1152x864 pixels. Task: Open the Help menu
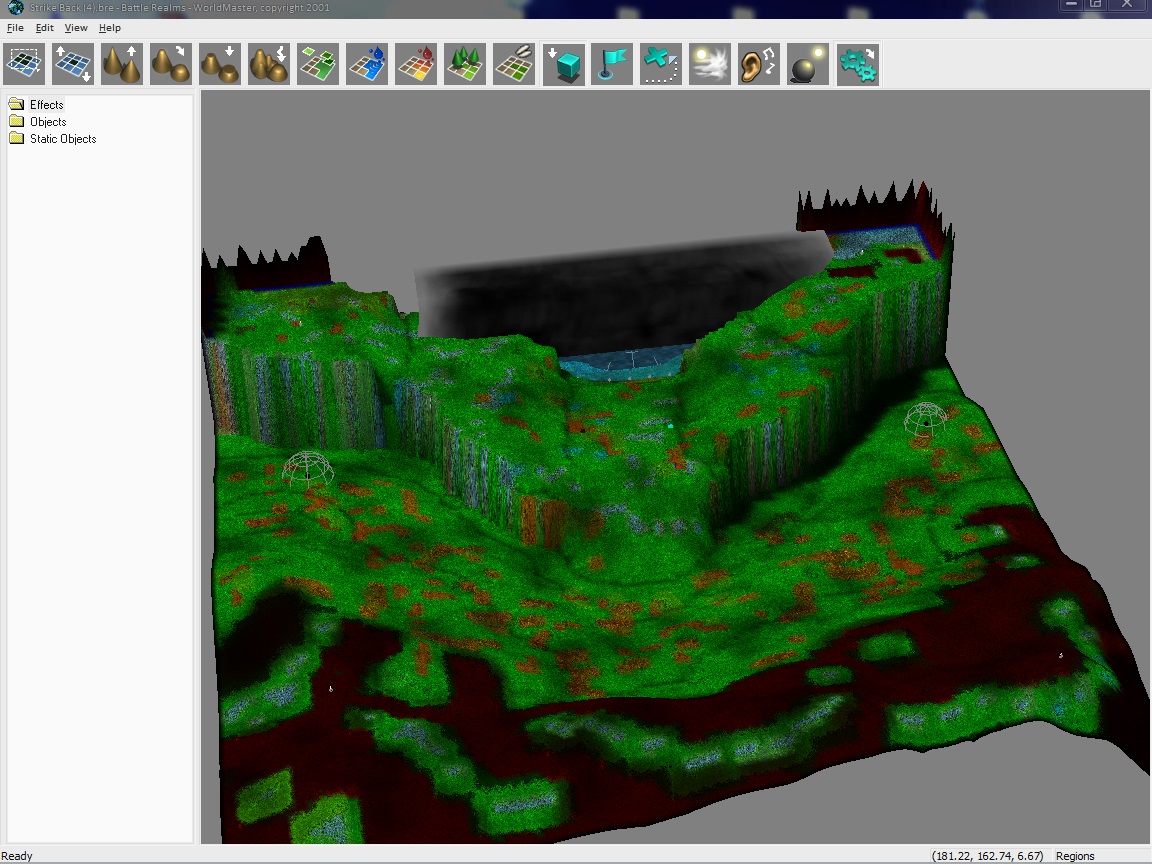coord(109,28)
